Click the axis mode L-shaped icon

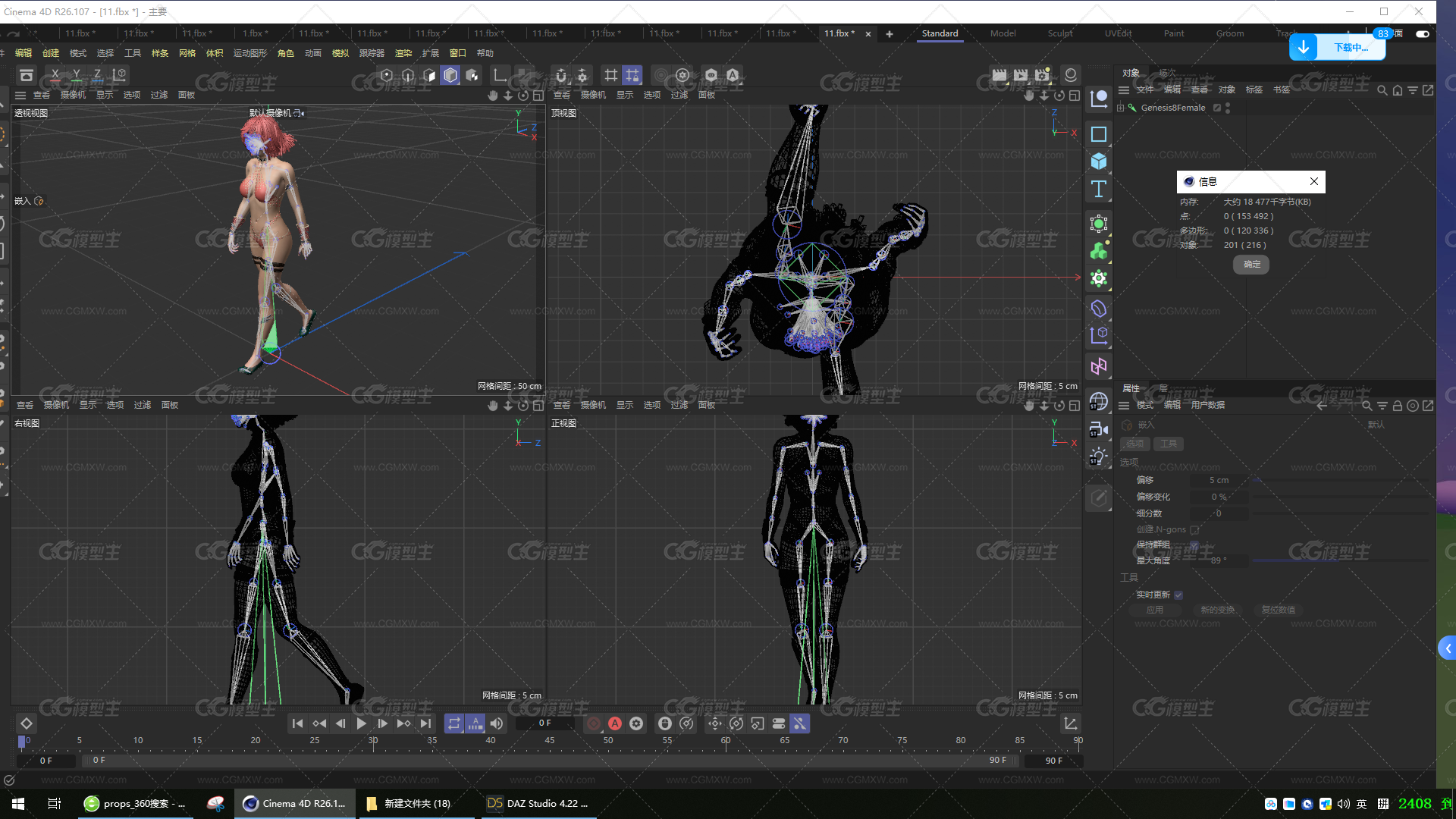tap(500, 75)
